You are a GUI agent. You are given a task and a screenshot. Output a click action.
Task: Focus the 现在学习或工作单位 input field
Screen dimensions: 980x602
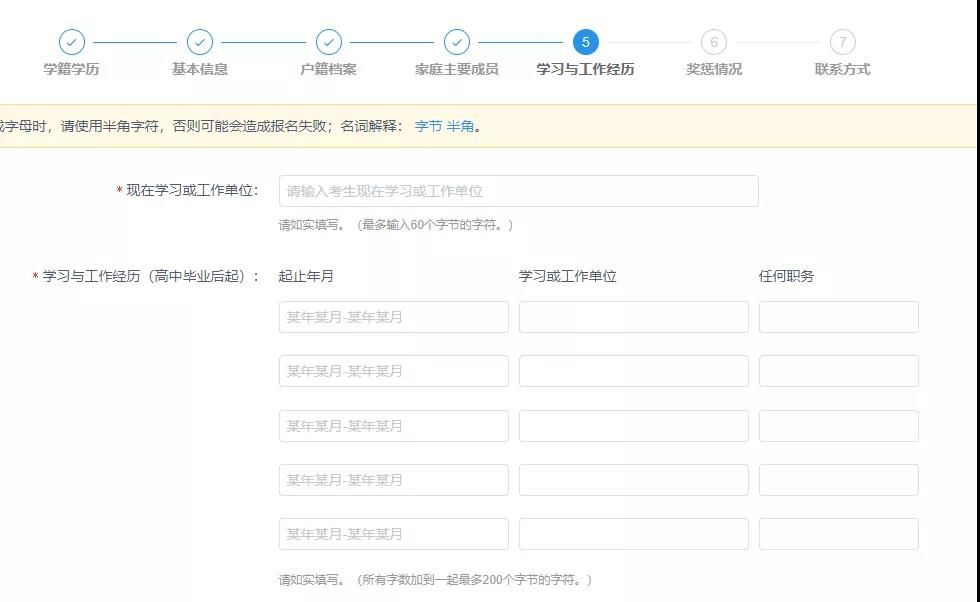pyautogui.click(x=518, y=191)
